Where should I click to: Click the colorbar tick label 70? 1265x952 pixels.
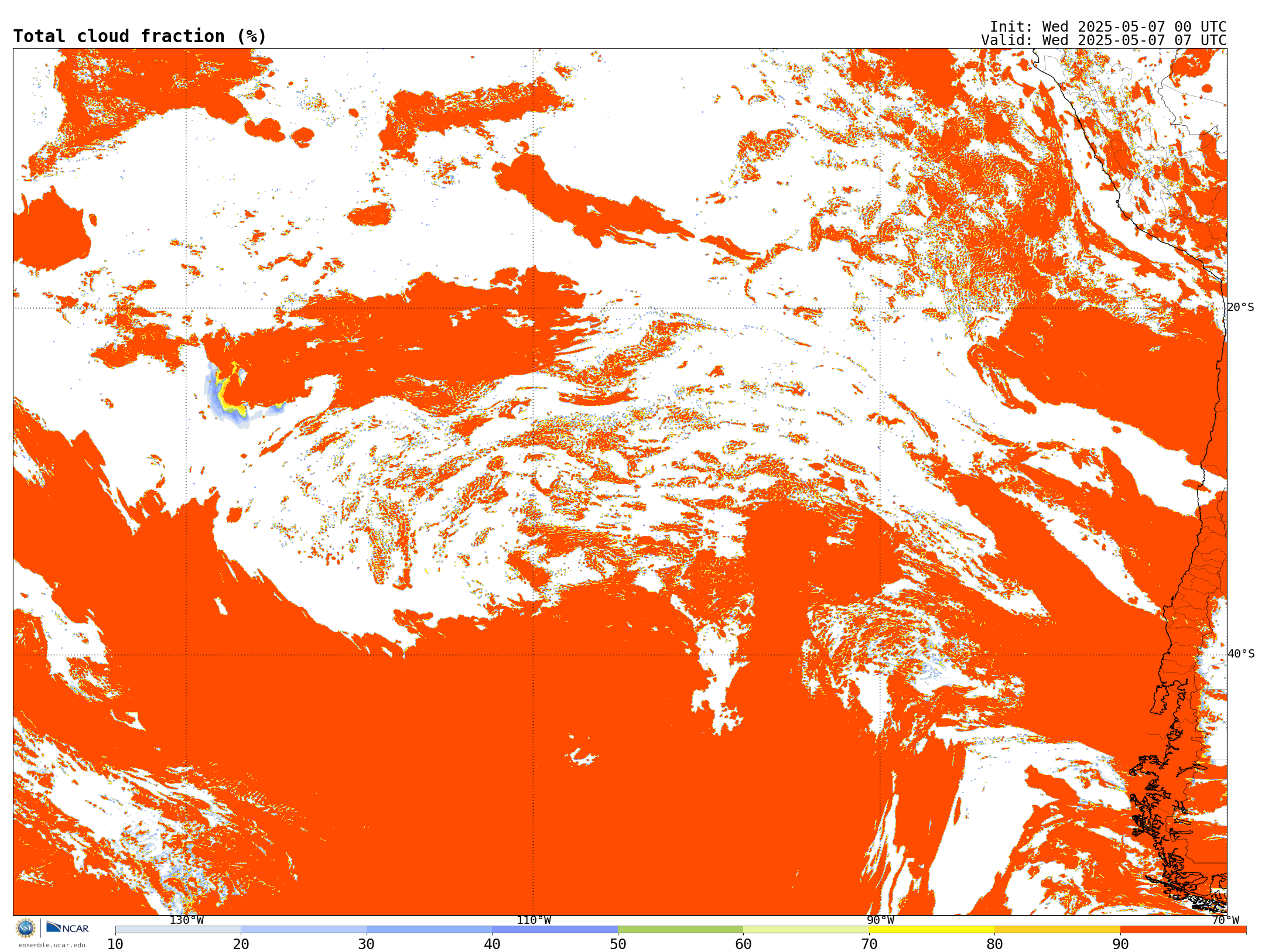[869, 944]
